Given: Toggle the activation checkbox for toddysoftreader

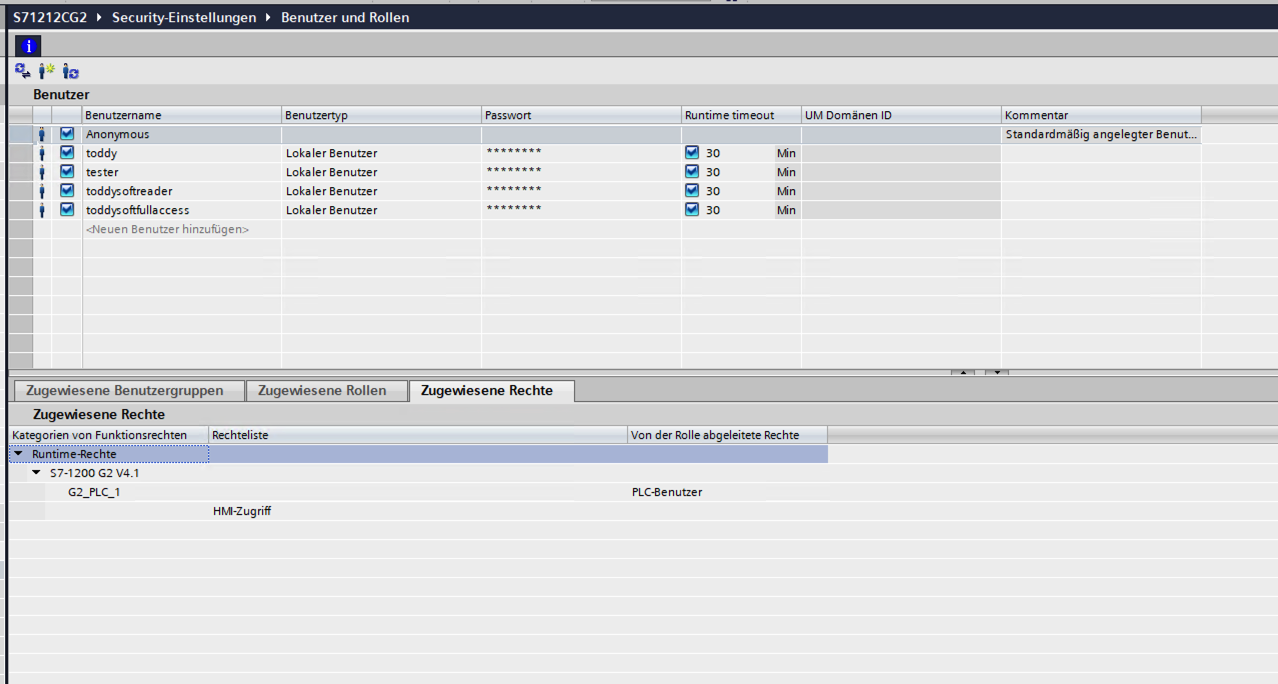Looking at the screenshot, I should pos(67,191).
